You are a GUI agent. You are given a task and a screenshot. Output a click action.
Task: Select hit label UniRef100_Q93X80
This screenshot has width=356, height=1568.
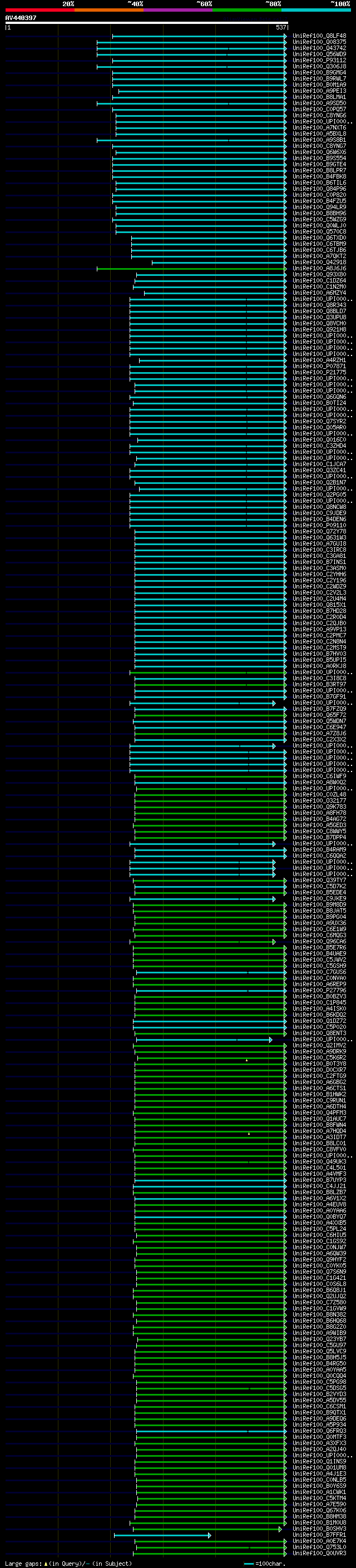coord(319,275)
